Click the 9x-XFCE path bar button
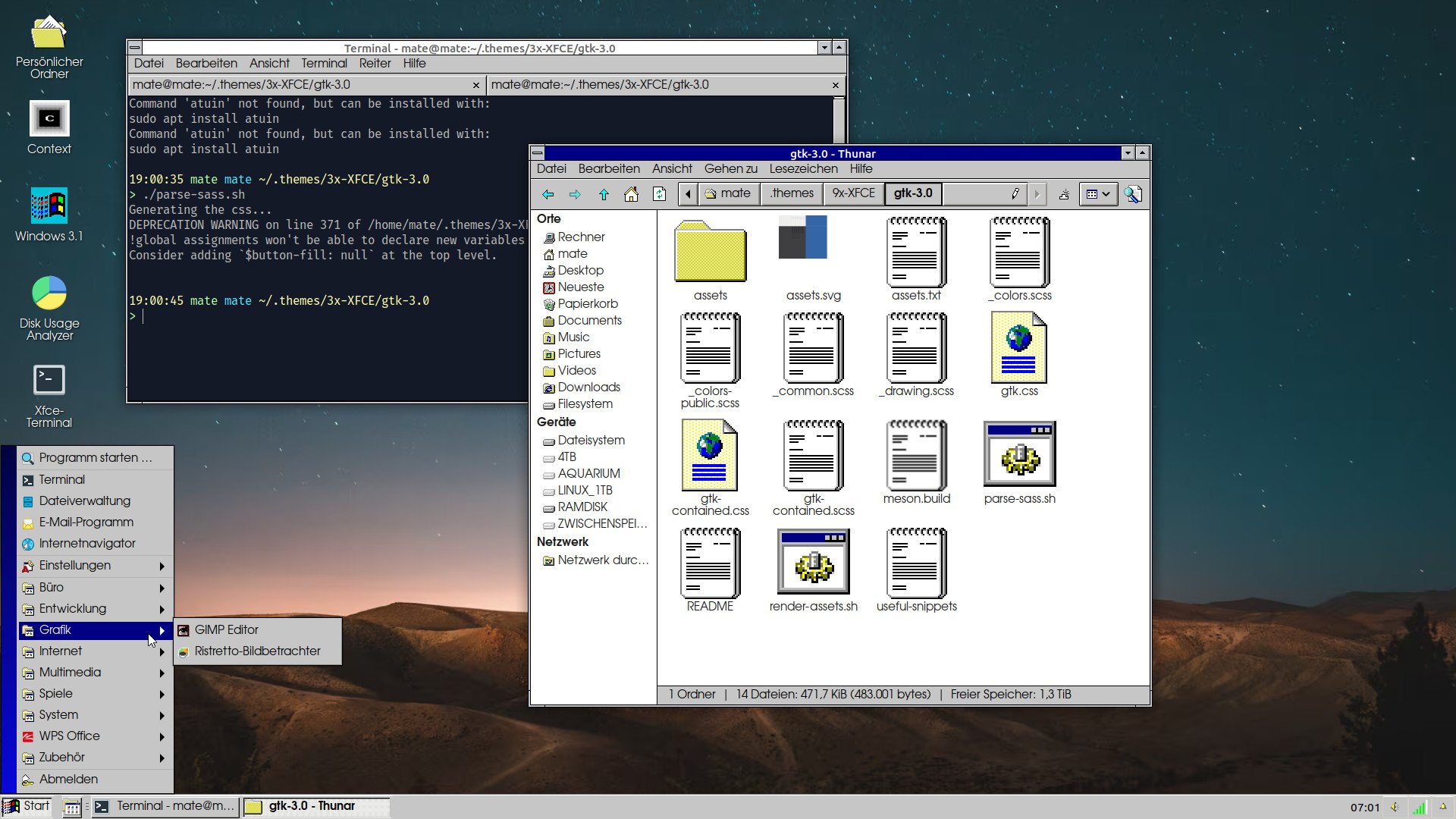Screen dimensions: 1456x819 [x=853, y=193]
